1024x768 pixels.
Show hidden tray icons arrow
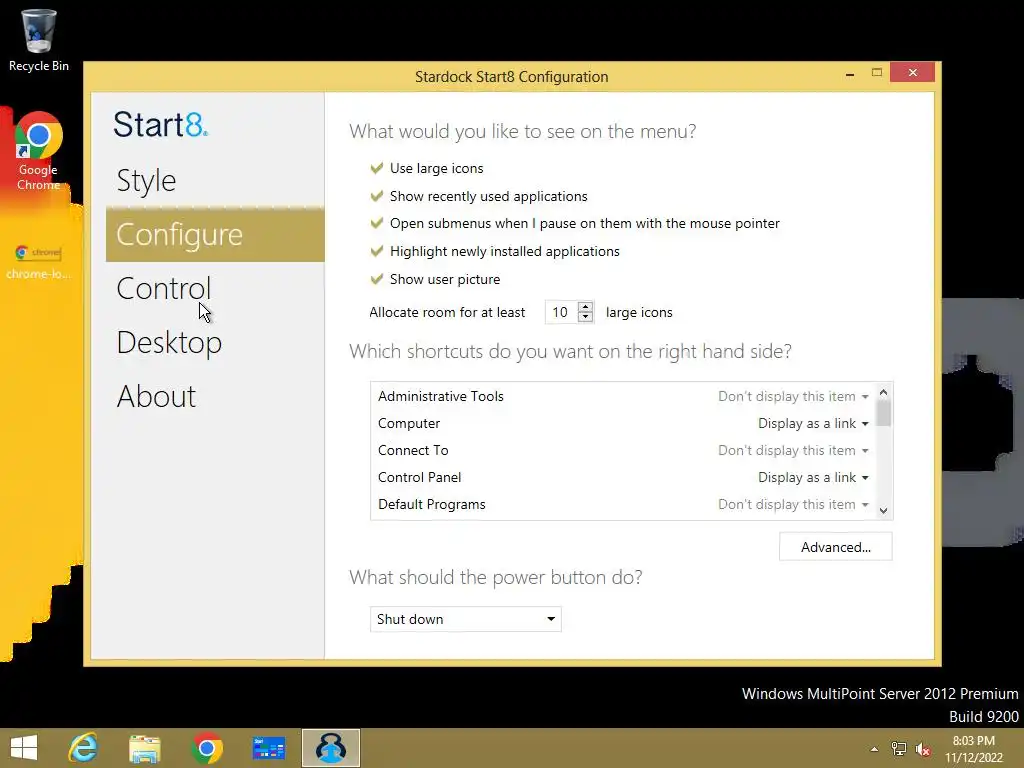tap(874, 749)
